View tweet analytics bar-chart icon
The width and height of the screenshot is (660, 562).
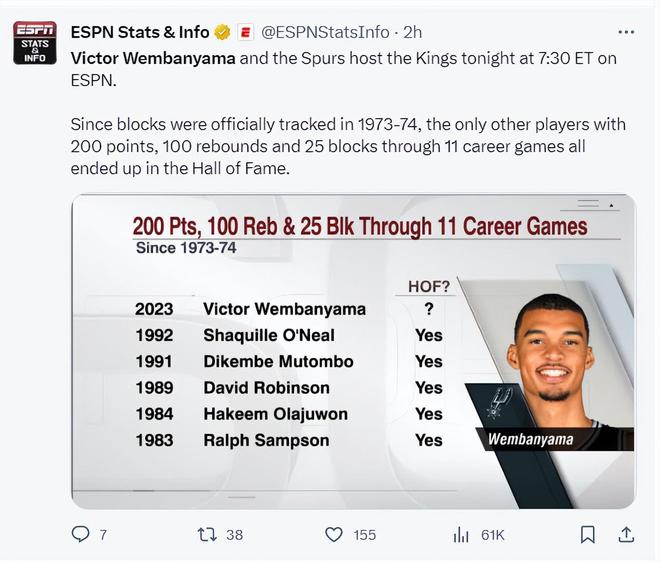click(x=461, y=535)
